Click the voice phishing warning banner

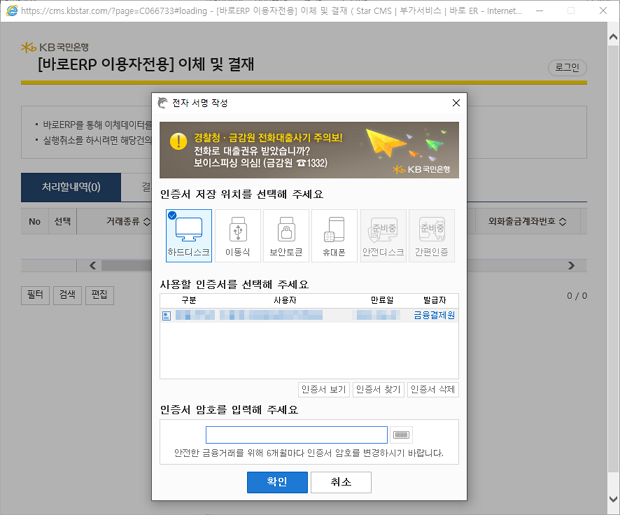pyautogui.click(x=309, y=150)
